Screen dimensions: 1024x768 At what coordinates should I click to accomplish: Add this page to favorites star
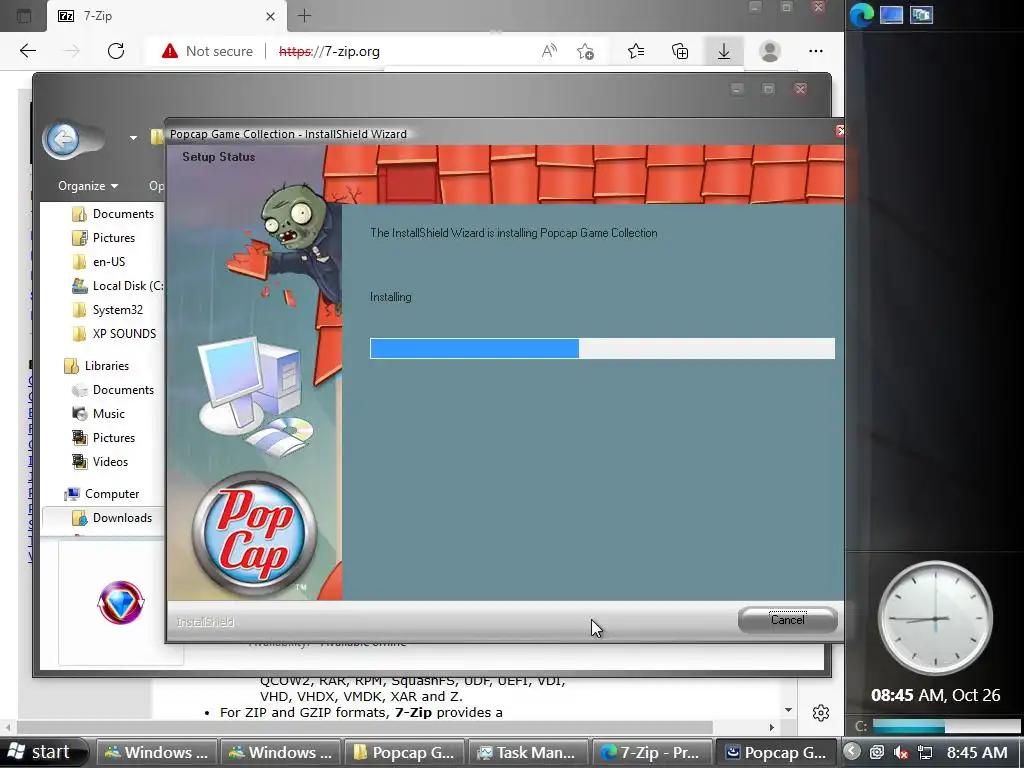(586, 51)
